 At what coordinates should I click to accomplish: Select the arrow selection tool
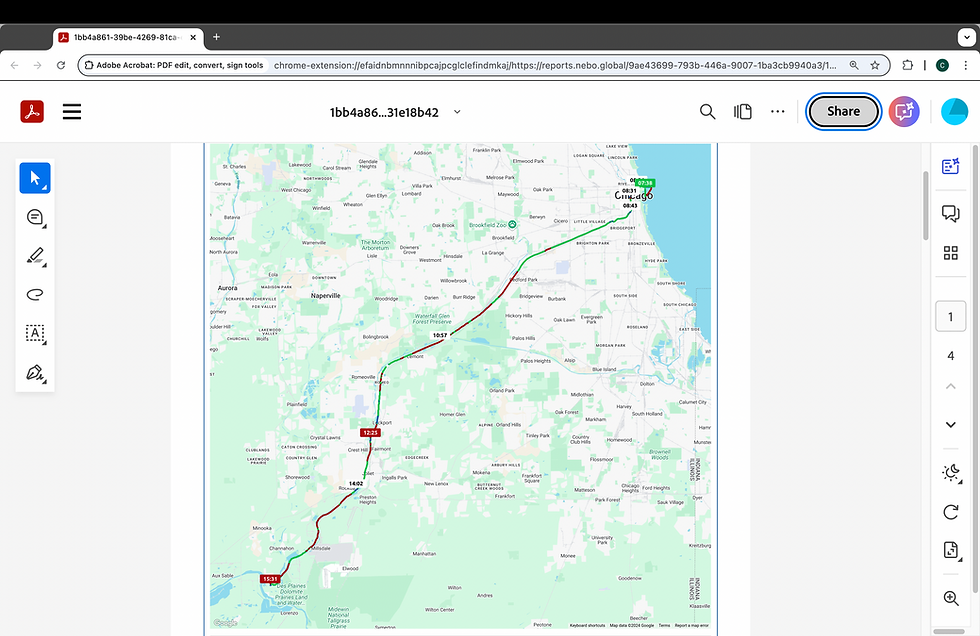click(x=35, y=178)
